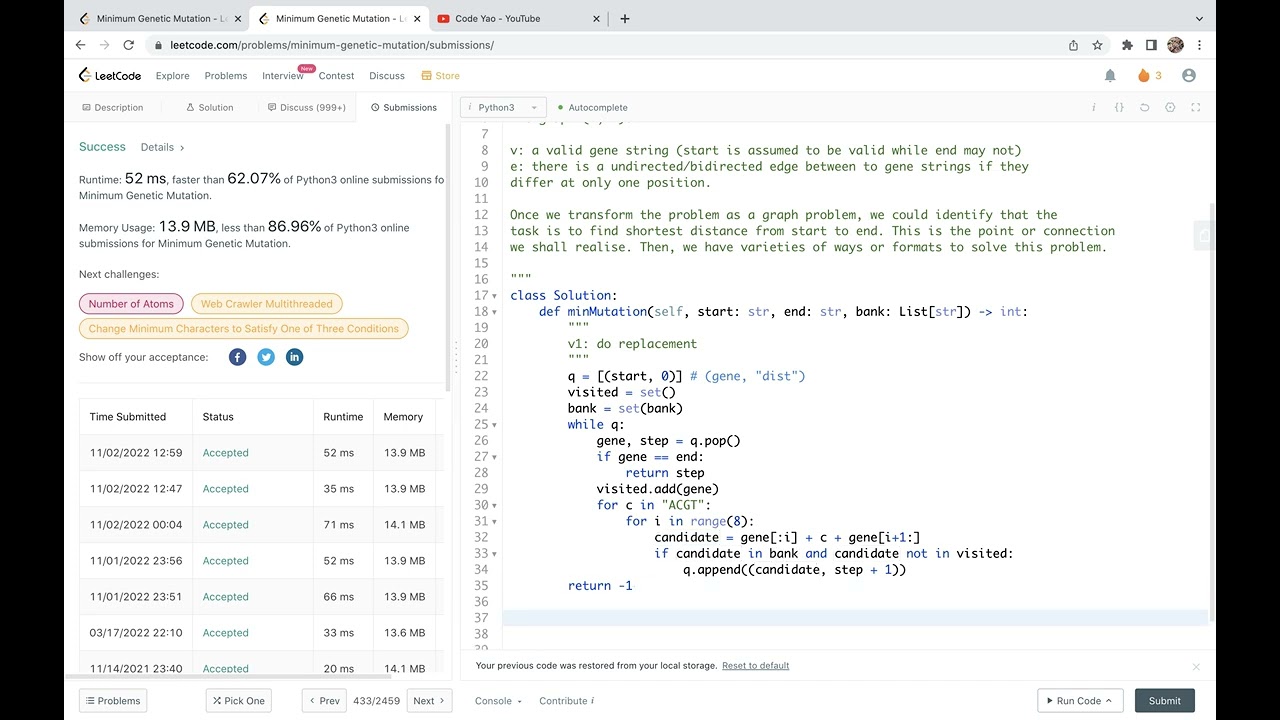1280x720 pixels.
Task: Open Chrome three-dot menu
Action: (x=1199, y=45)
